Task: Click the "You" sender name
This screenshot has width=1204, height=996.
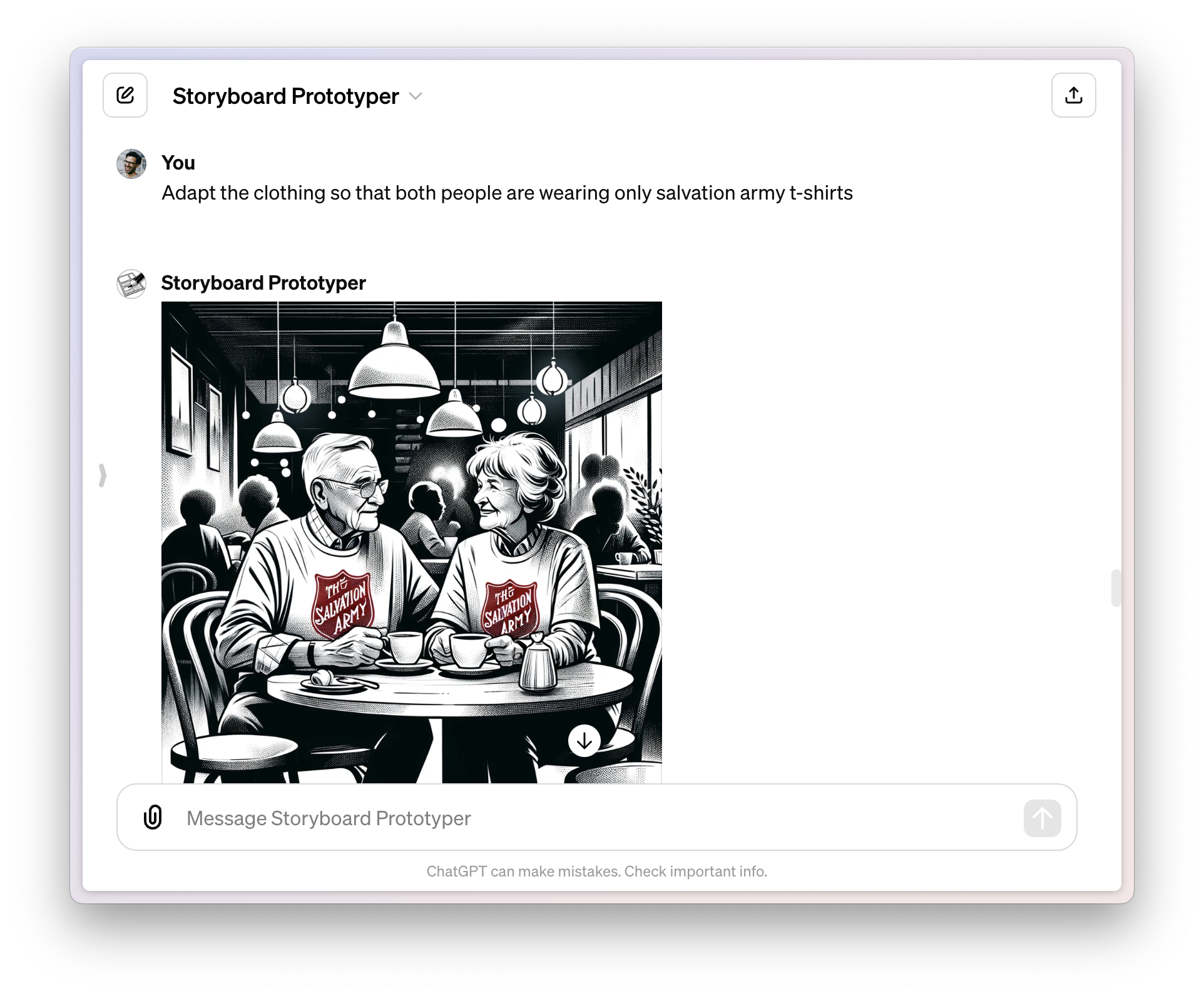Action: pos(178,163)
